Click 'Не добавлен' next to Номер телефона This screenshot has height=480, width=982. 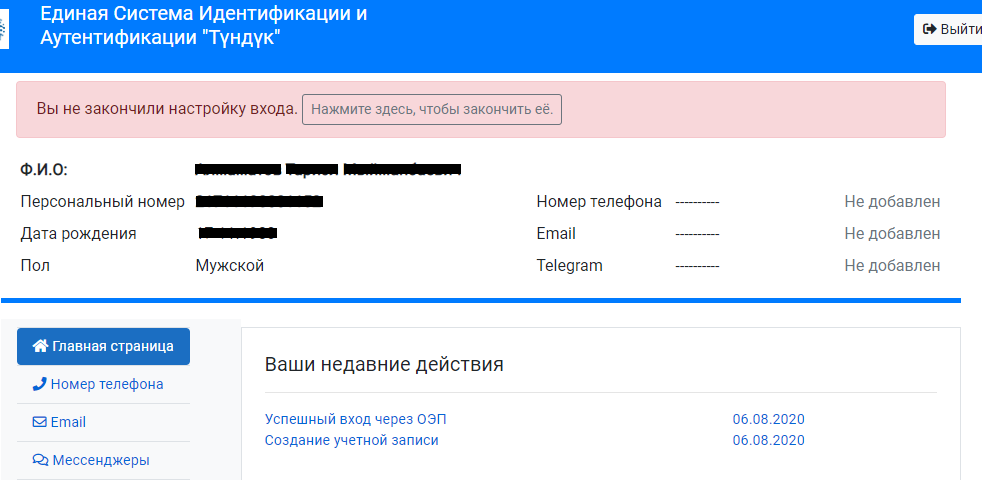[892, 202]
